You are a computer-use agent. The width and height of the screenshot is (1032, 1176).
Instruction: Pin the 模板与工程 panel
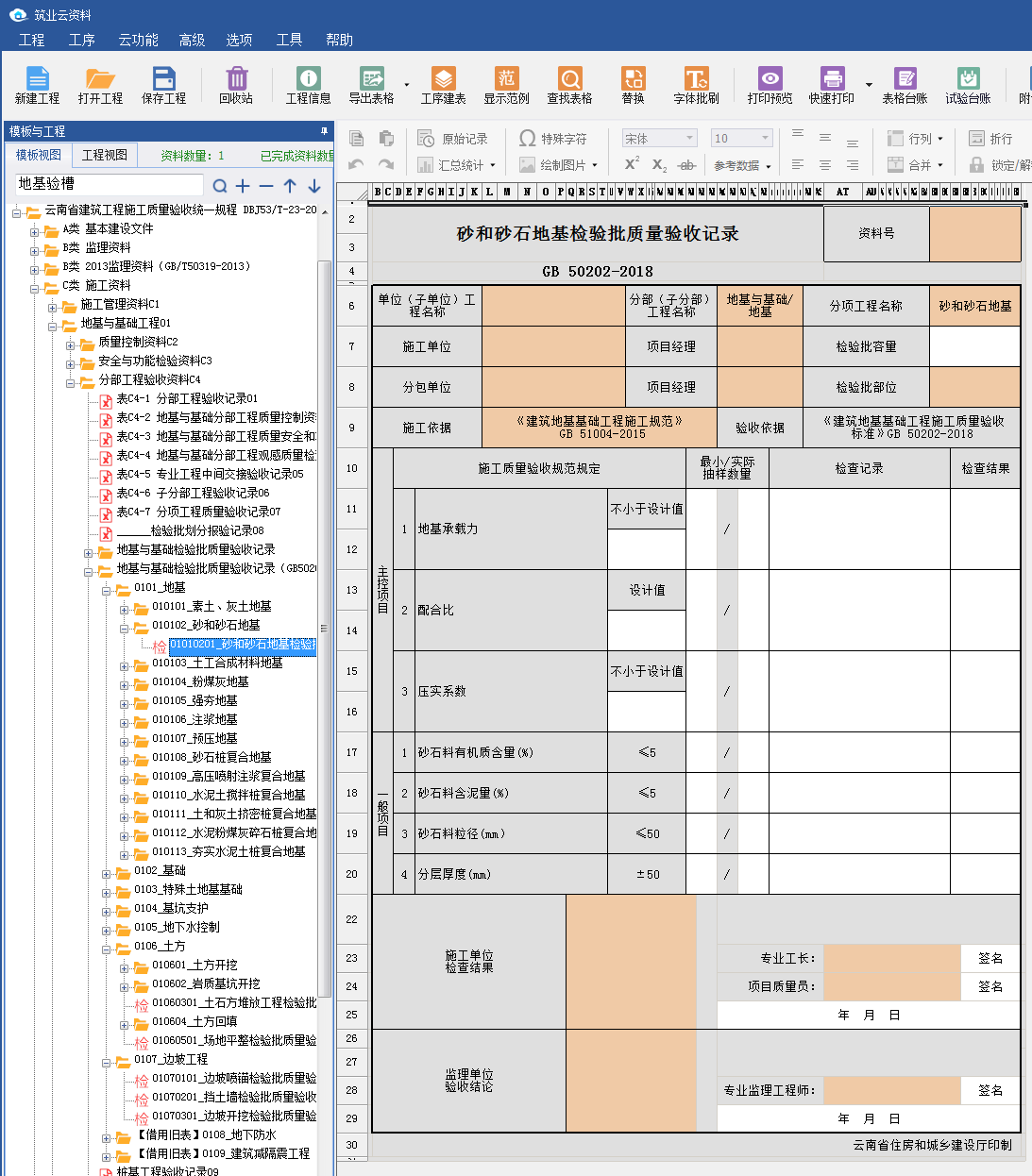(324, 131)
